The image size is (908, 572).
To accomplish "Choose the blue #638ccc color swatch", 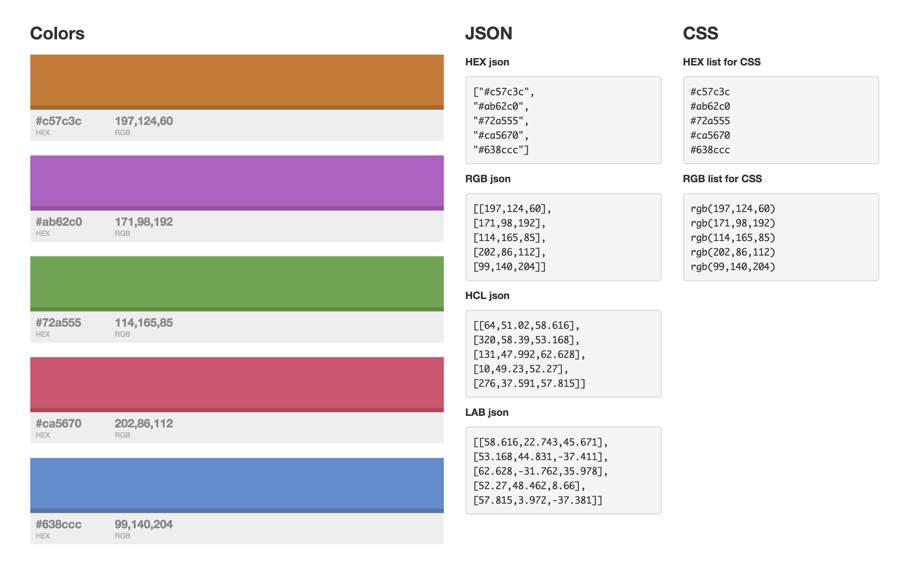I will click(236, 485).
